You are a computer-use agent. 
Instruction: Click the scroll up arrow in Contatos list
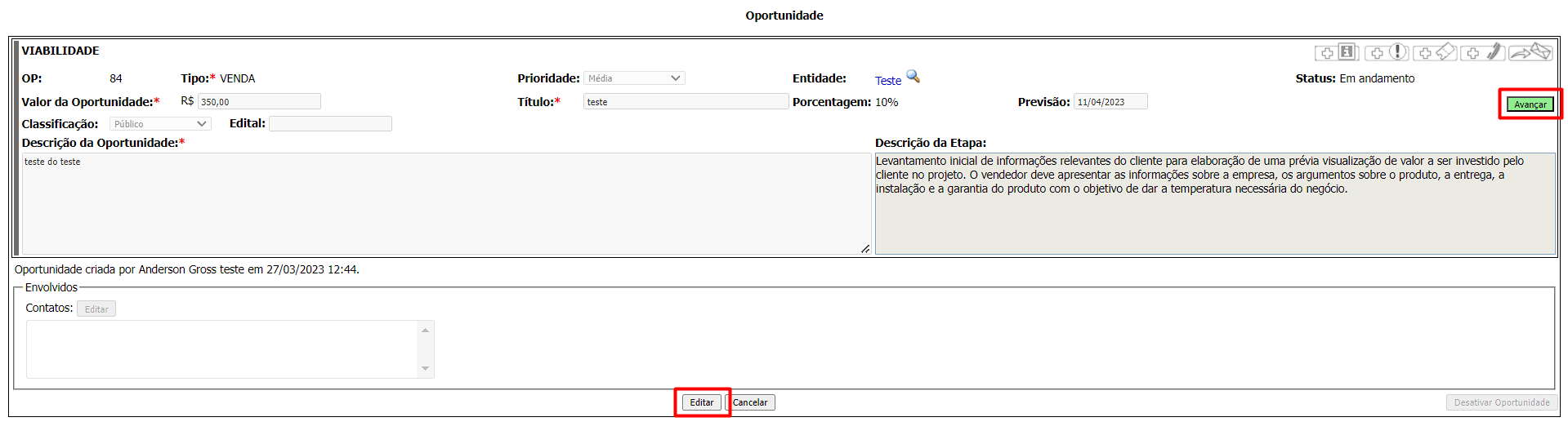coord(425,330)
